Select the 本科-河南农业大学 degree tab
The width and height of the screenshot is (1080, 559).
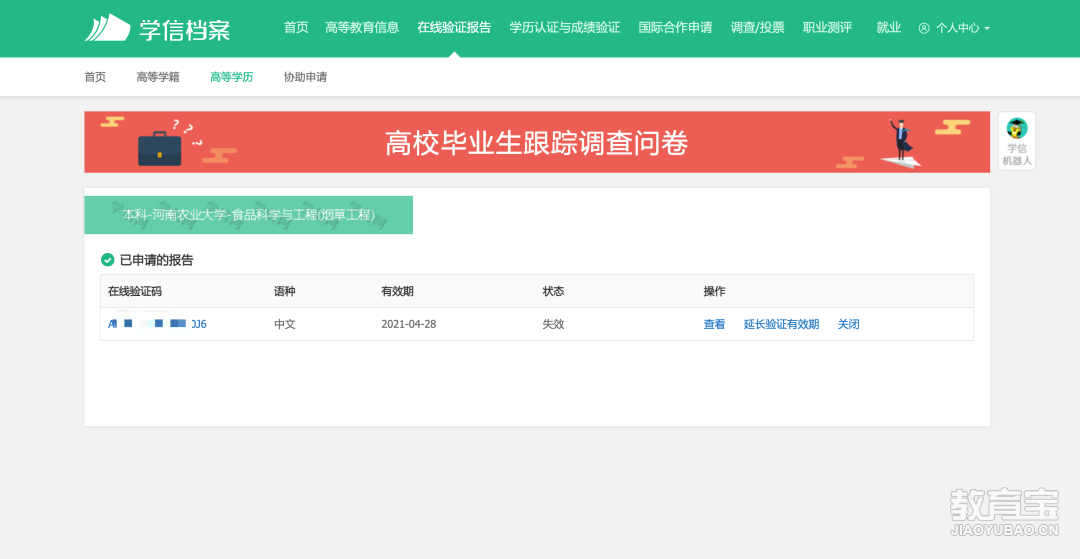[x=249, y=215]
